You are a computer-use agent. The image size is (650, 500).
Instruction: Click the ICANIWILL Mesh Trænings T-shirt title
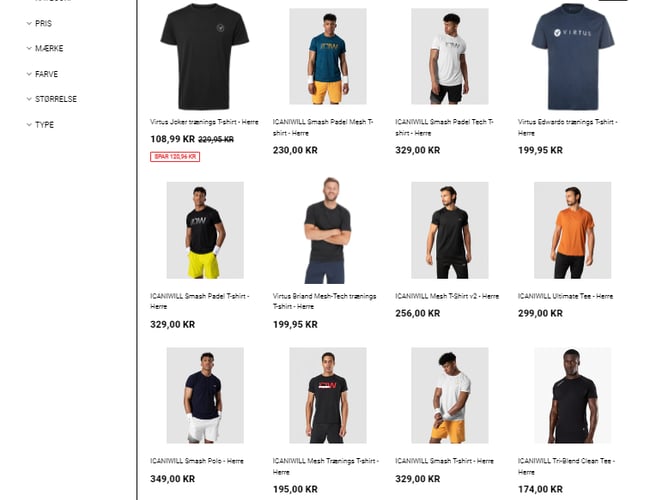pyautogui.click(x=326, y=466)
